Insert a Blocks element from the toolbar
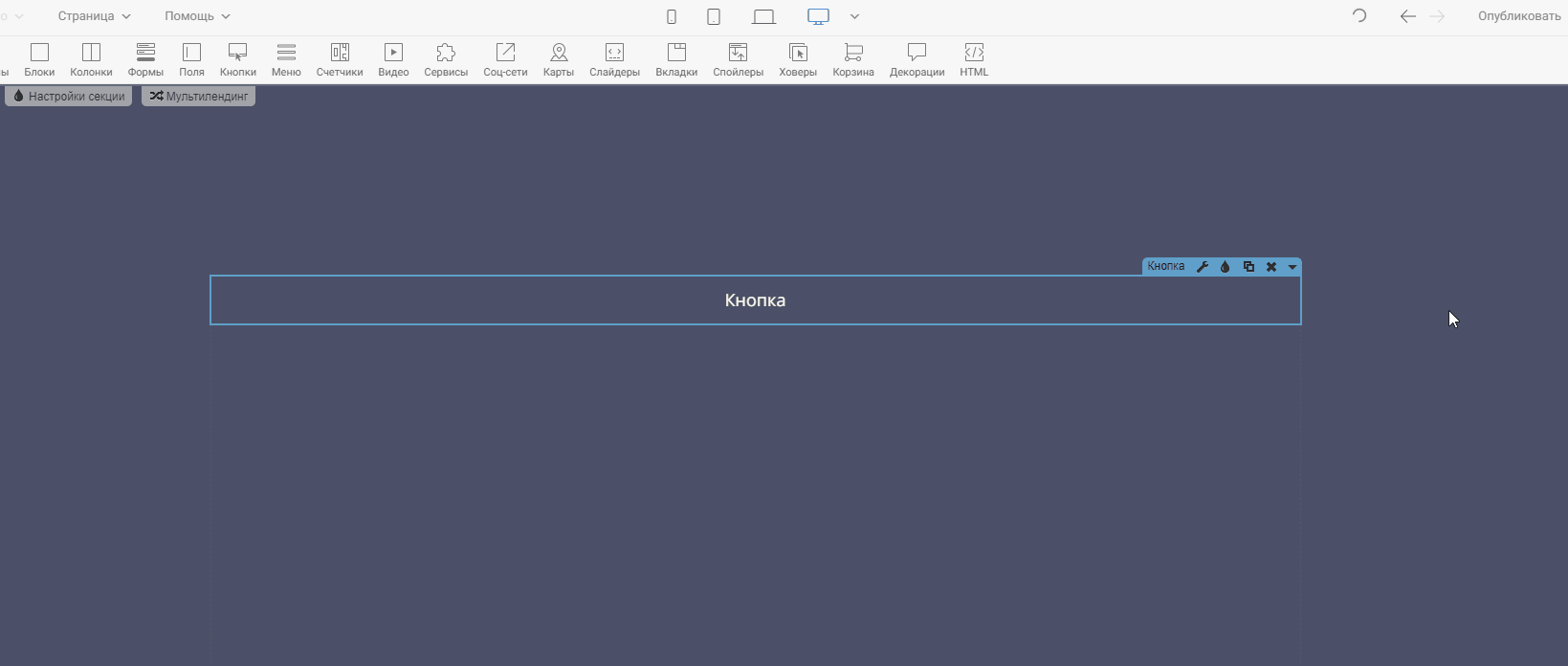This screenshot has height=666, width=1568. (39, 58)
